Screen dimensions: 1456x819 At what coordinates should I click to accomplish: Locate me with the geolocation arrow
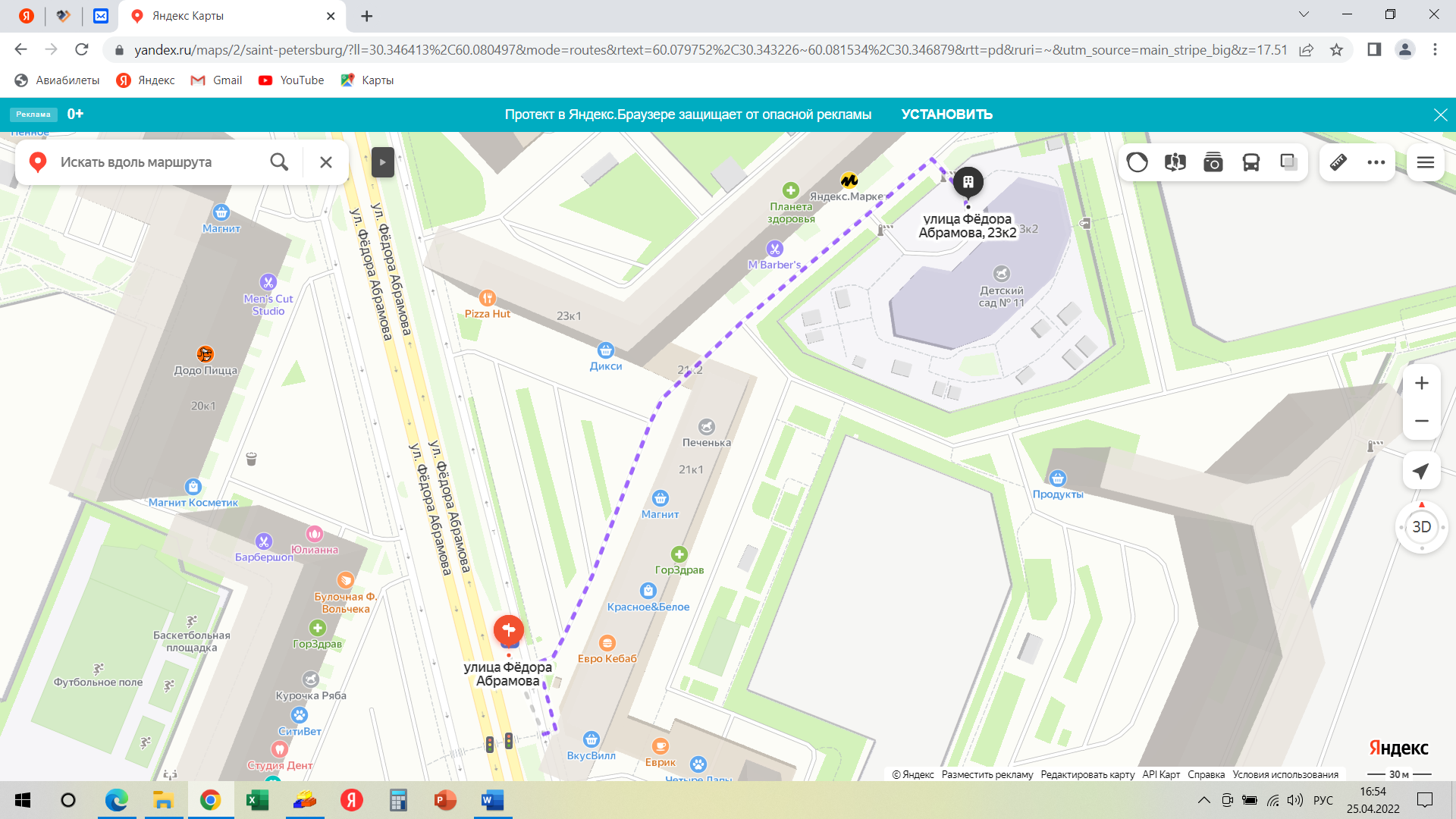[x=1422, y=471]
